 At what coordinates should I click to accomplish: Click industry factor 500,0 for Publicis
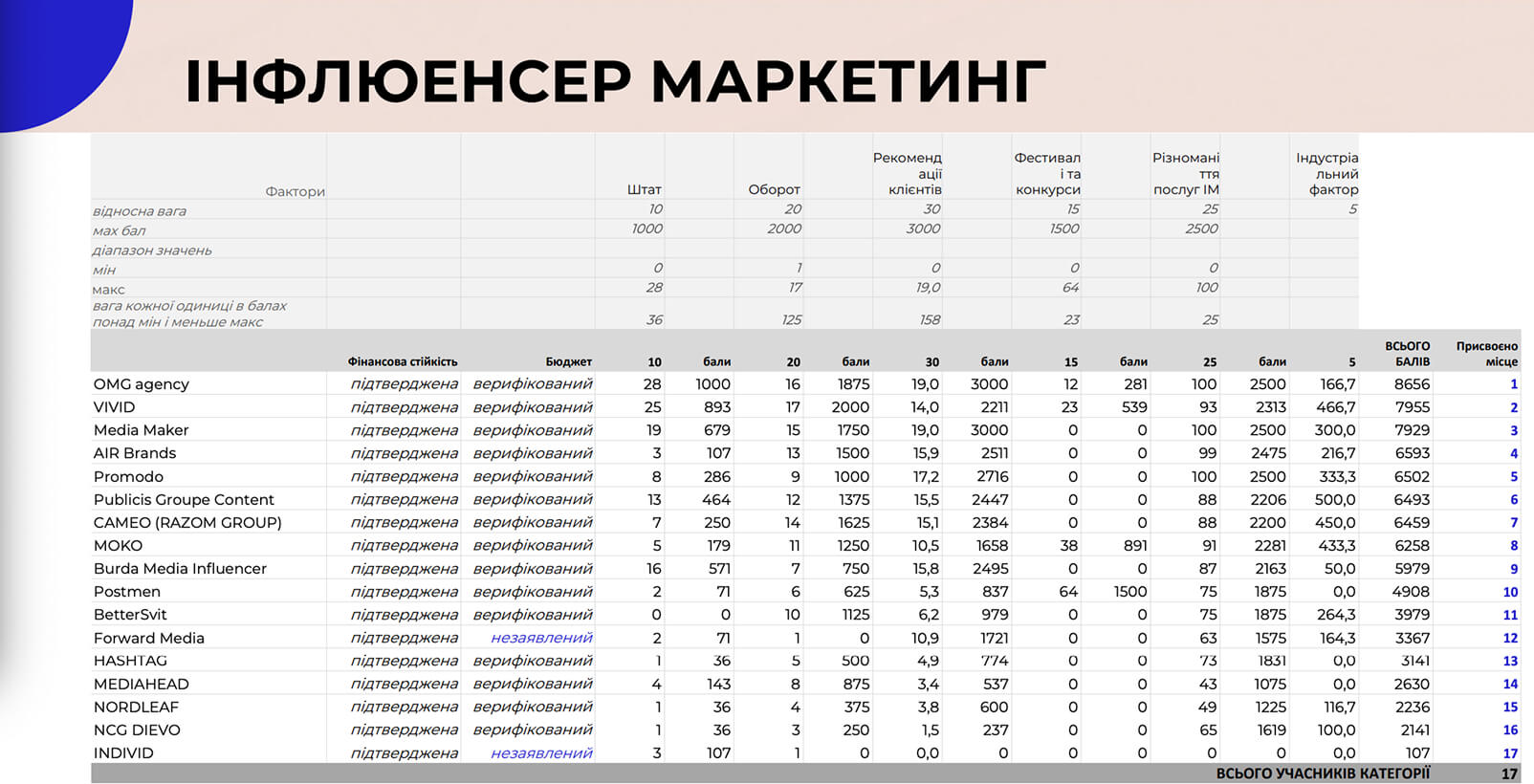(x=1335, y=500)
